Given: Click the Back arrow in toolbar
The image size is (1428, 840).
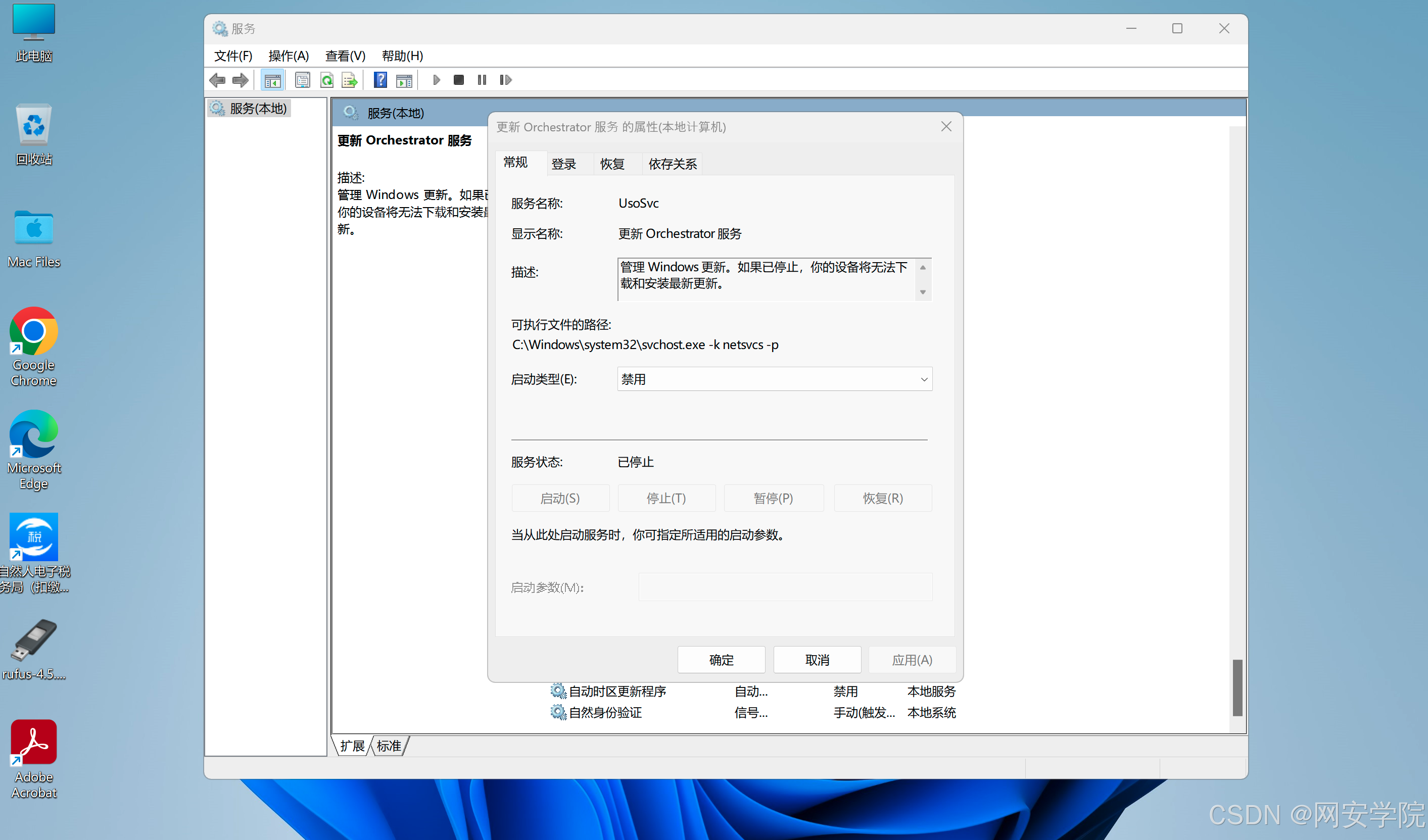Looking at the screenshot, I should [x=217, y=80].
